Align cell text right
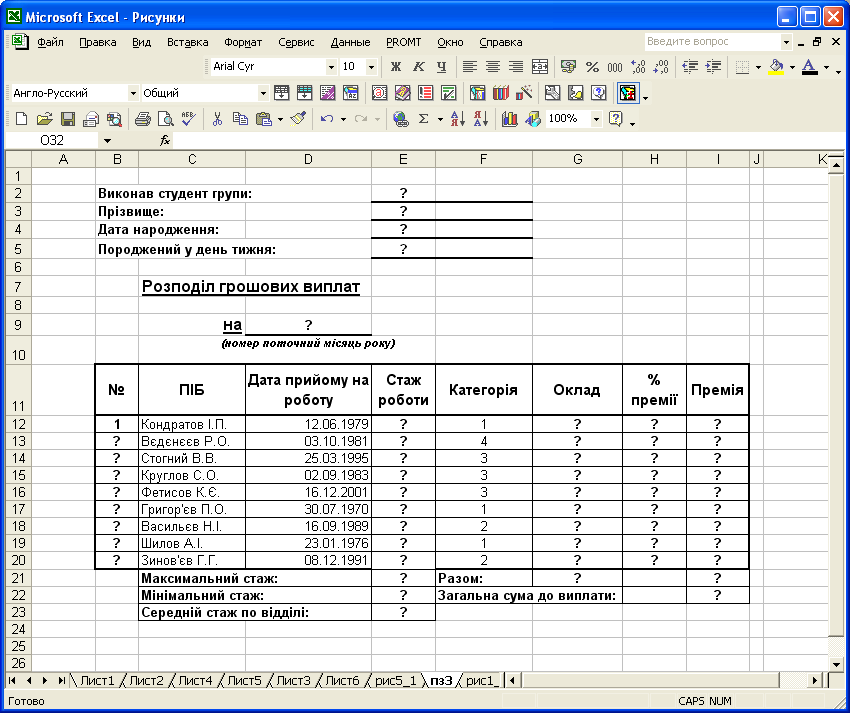The image size is (850, 713). coord(516,67)
